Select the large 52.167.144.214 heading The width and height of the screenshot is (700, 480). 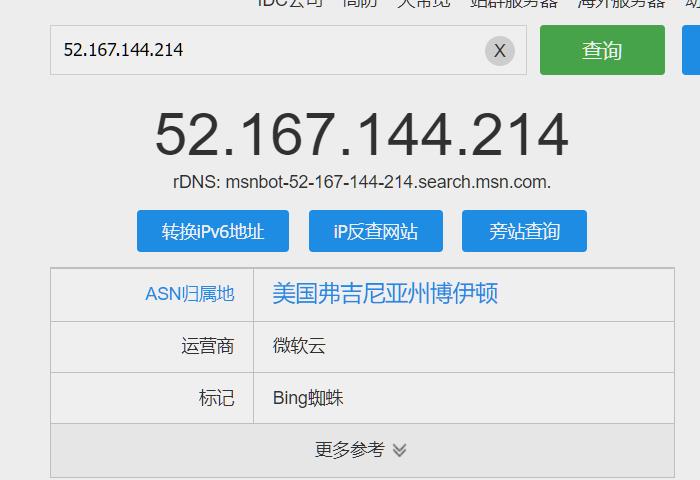[x=362, y=134]
